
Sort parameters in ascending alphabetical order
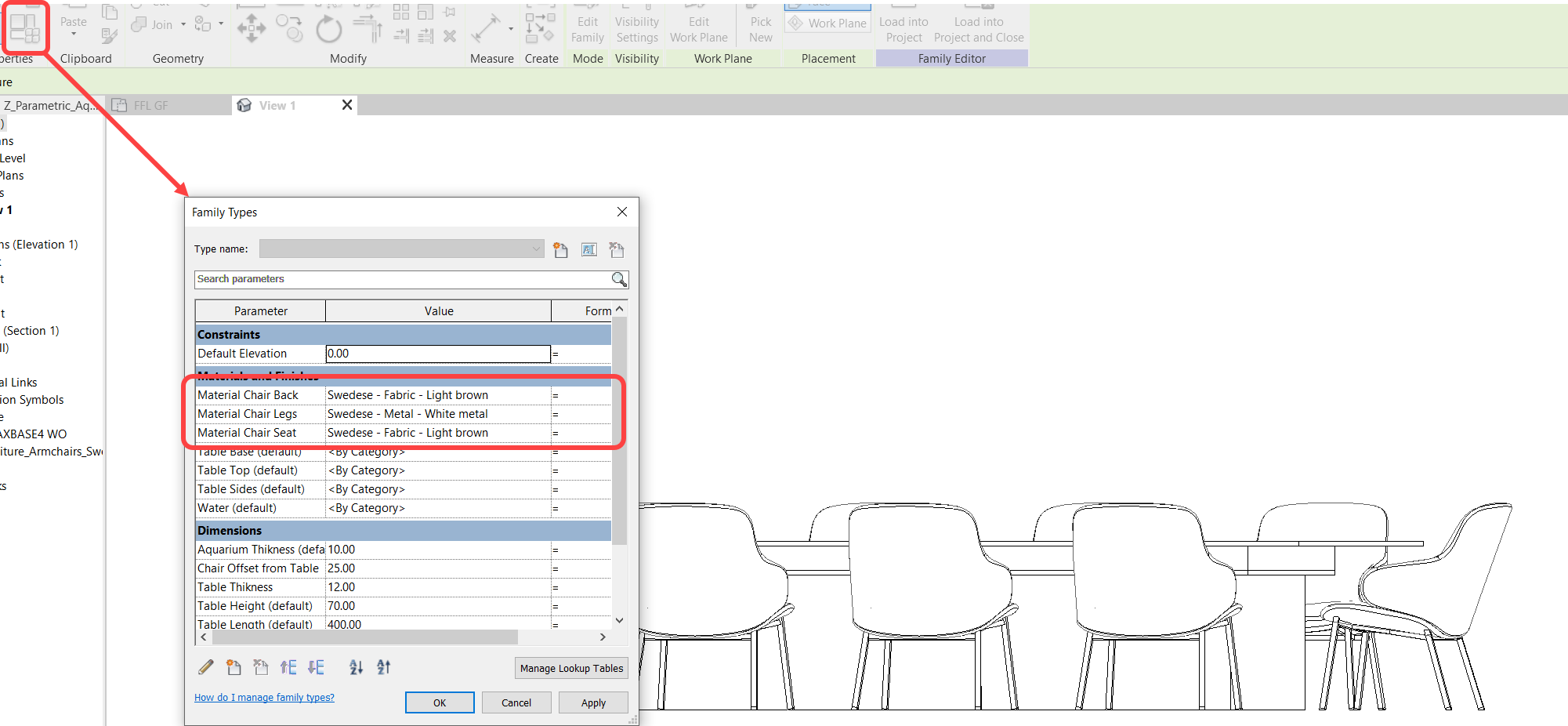(356, 666)
